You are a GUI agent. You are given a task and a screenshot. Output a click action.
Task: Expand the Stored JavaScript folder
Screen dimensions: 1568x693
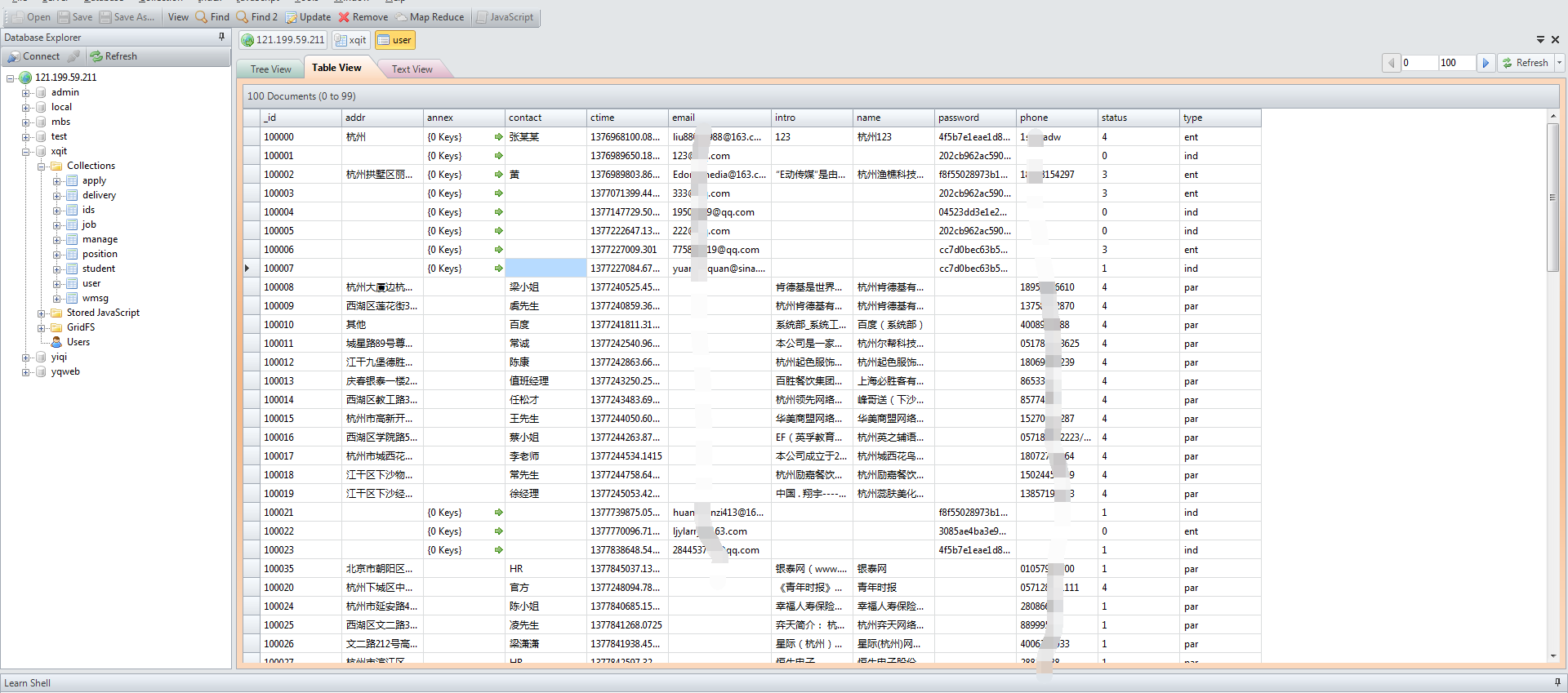41,313
